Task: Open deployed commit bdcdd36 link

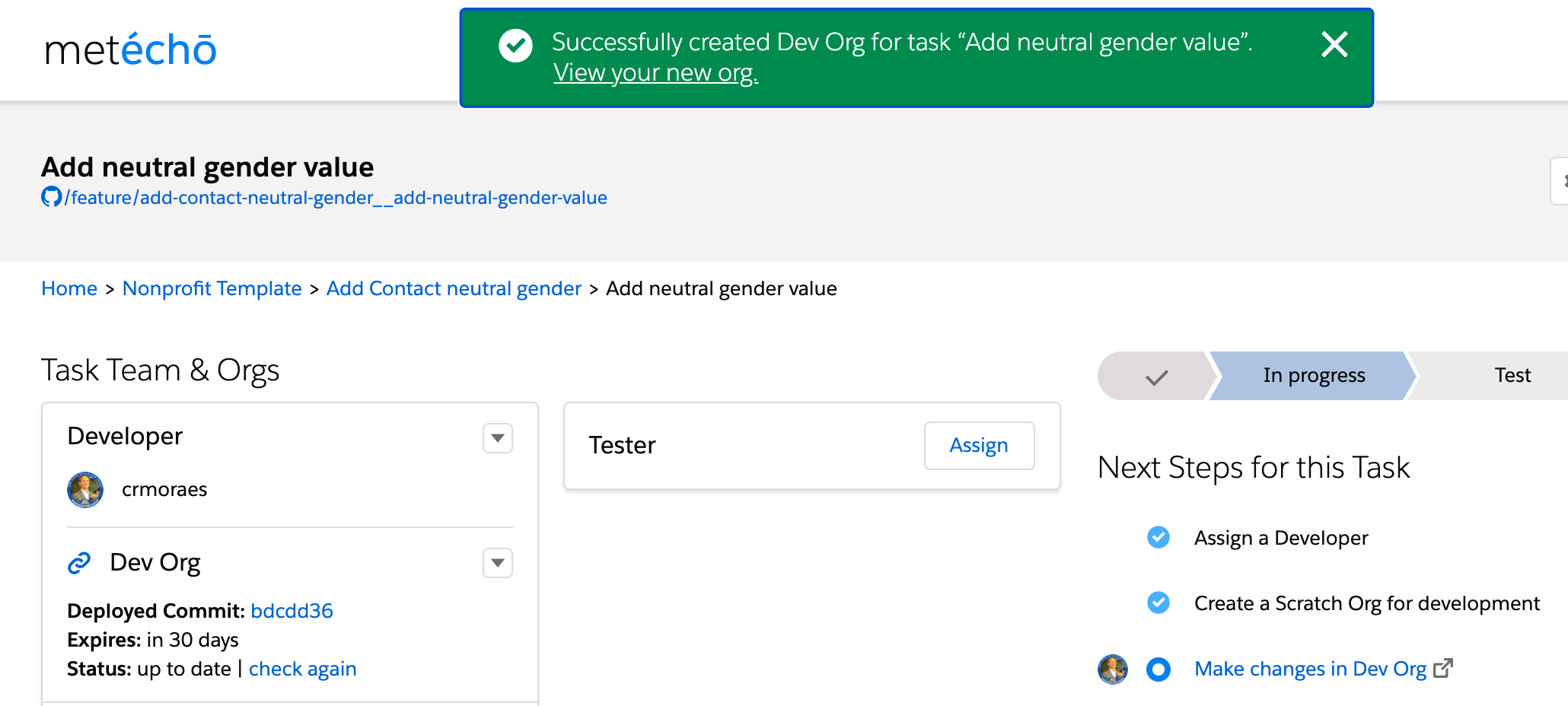Action: click(292, 611)
